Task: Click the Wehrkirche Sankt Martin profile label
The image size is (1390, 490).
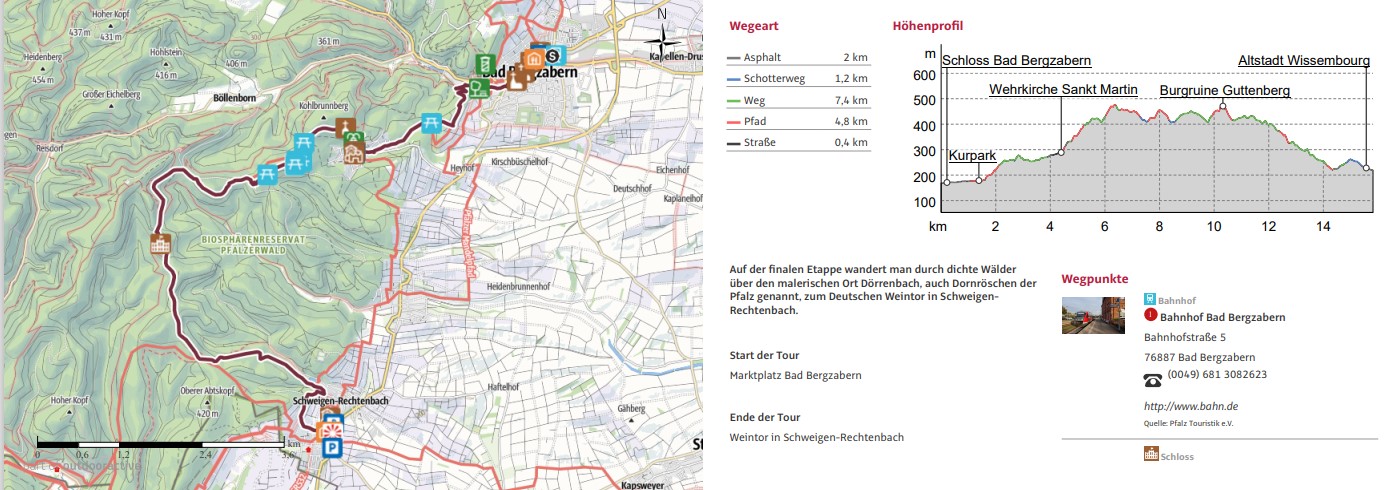Action: pyautogui.click(x=1063, y=90)
